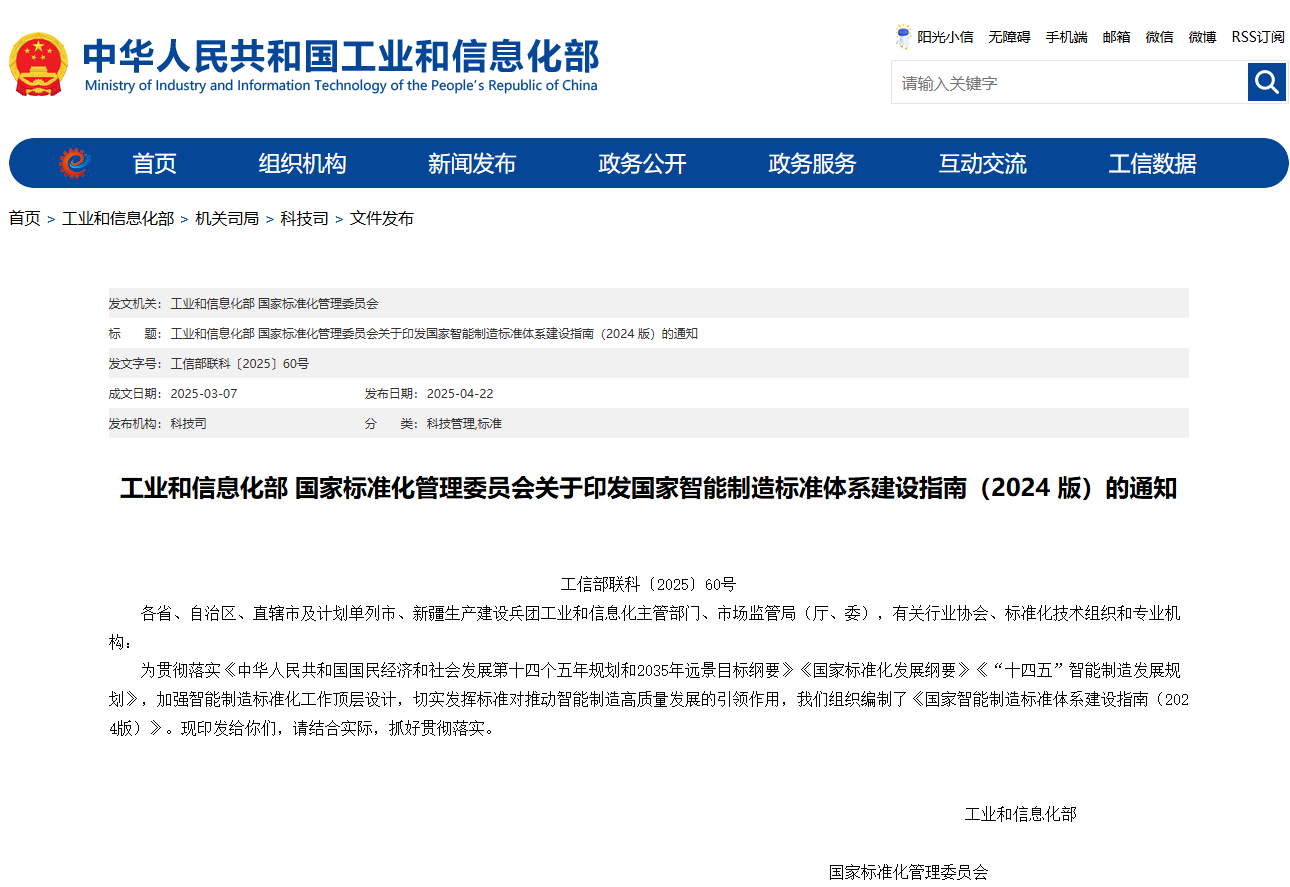Viewport: 1290px width, 887px height.
Task: Navigate to 互动交流
Action: (x=982, y=164)
